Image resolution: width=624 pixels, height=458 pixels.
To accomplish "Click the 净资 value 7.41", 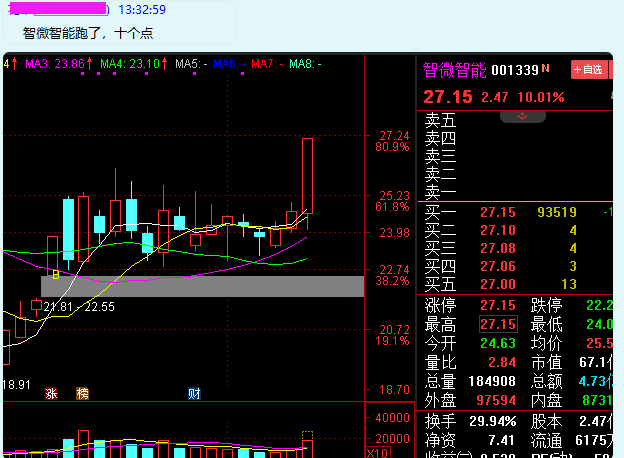I will point(502,440).
